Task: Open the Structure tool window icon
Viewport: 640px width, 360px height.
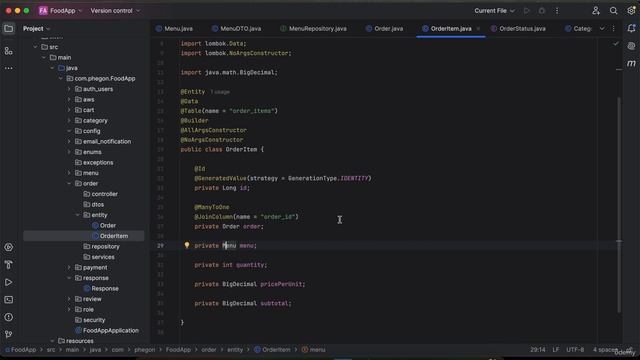Action: pyautogui.click(x=9, y=51)
